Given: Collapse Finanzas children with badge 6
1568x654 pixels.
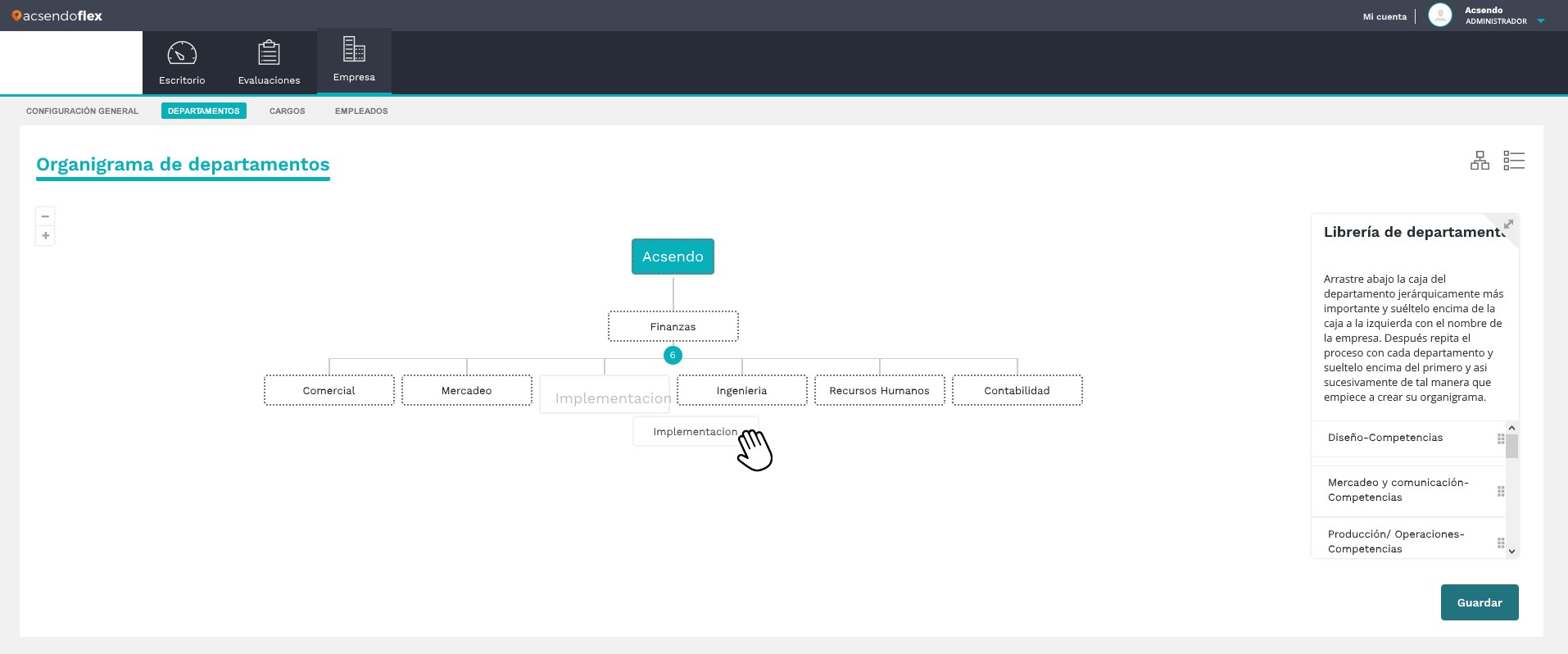Looking at the screenshot, I should tap(673, 355).
